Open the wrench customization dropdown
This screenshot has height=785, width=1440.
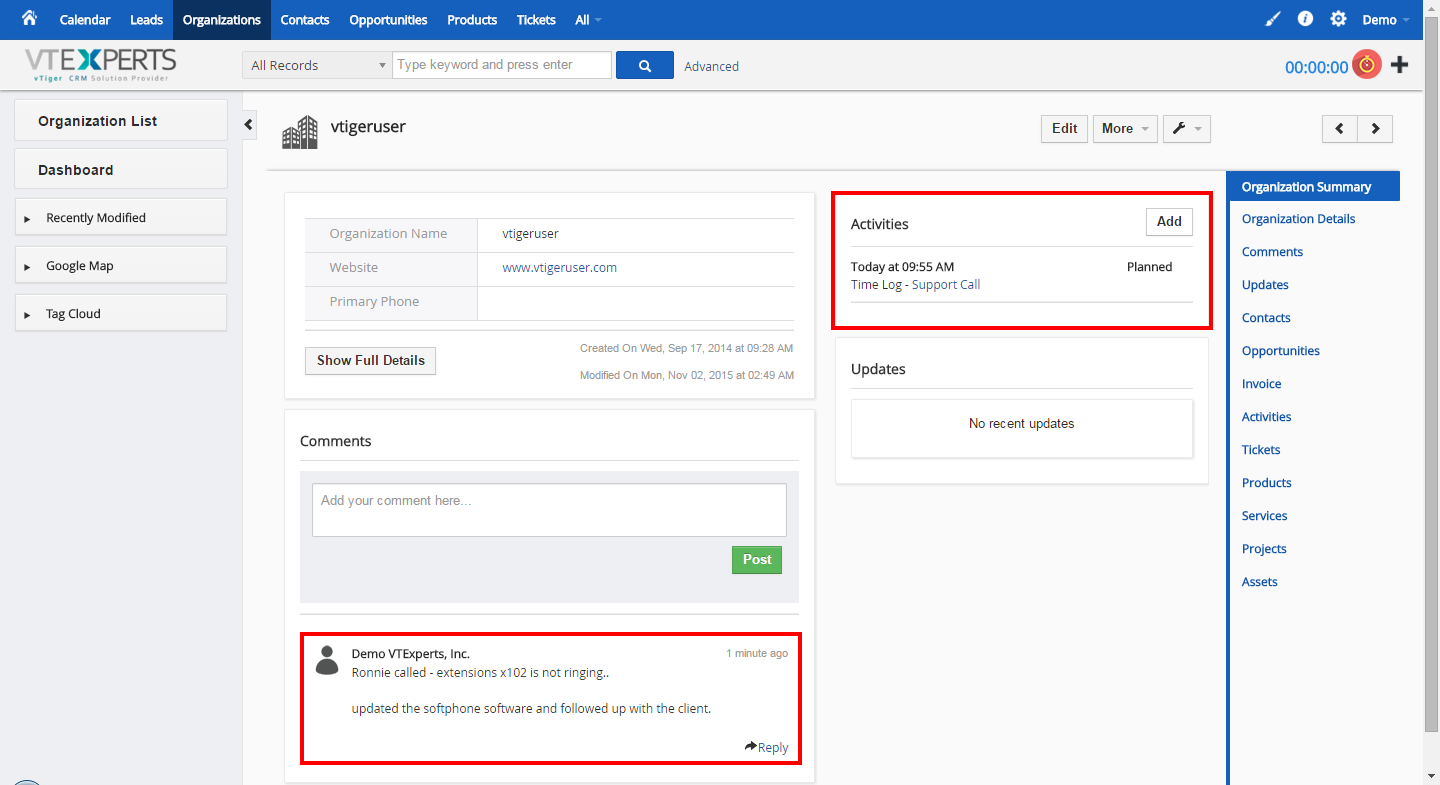[x=1186, y=128]
